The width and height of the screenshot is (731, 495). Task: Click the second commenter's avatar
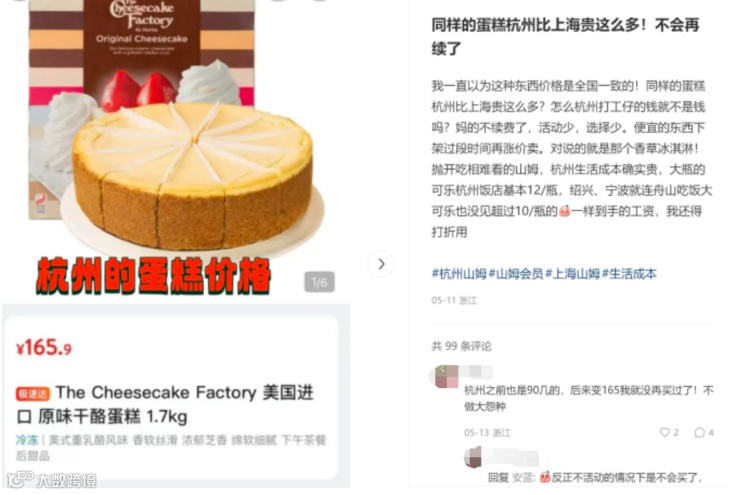point(472,457)
